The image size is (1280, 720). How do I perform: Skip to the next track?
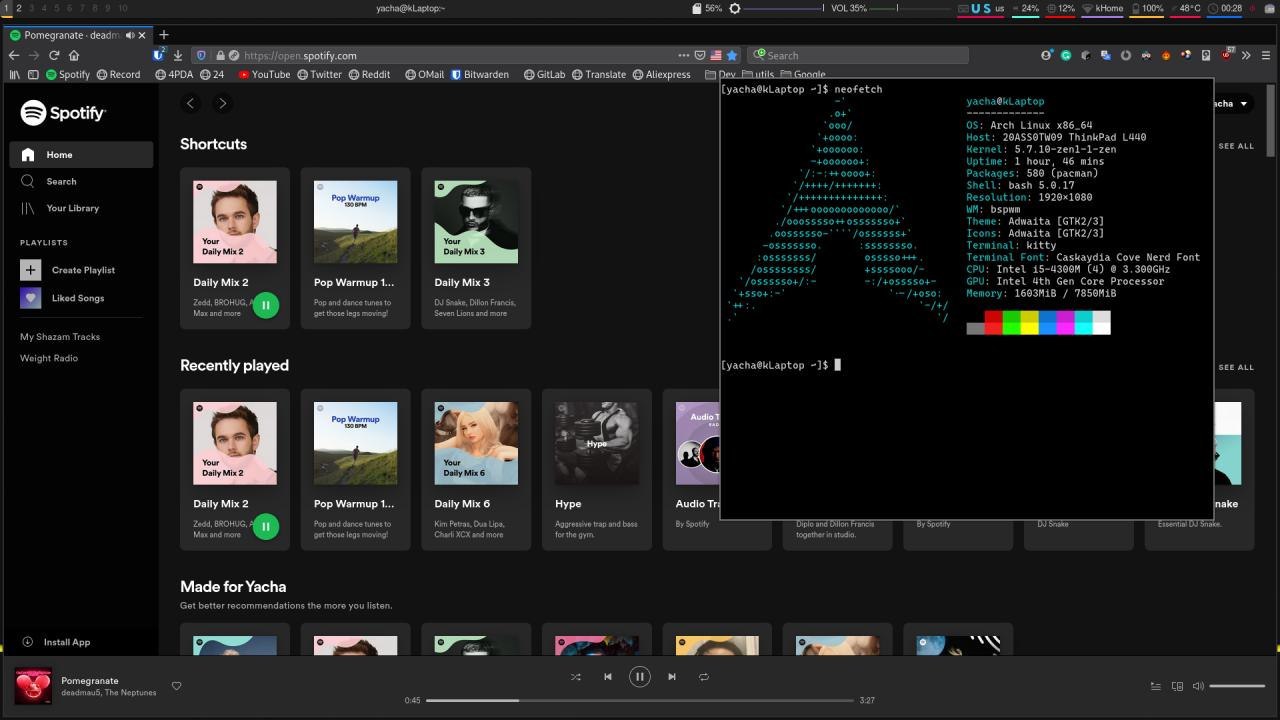click(672, 677)
